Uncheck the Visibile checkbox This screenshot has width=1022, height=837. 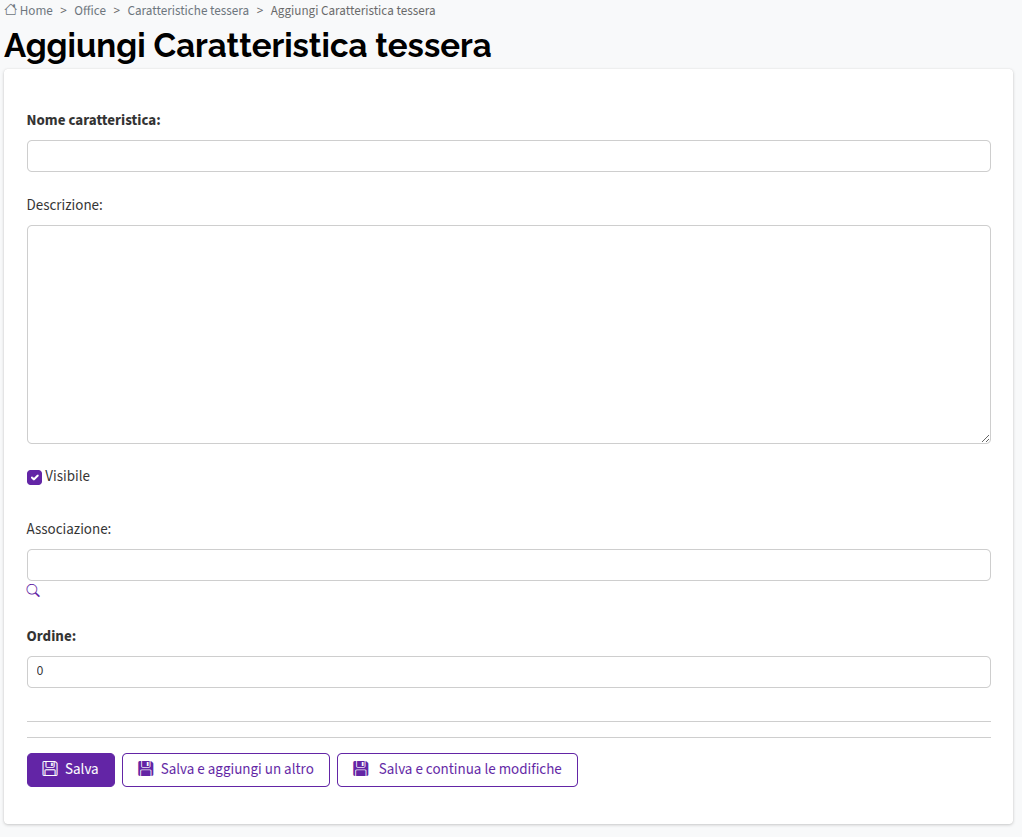tap(35, 477)
